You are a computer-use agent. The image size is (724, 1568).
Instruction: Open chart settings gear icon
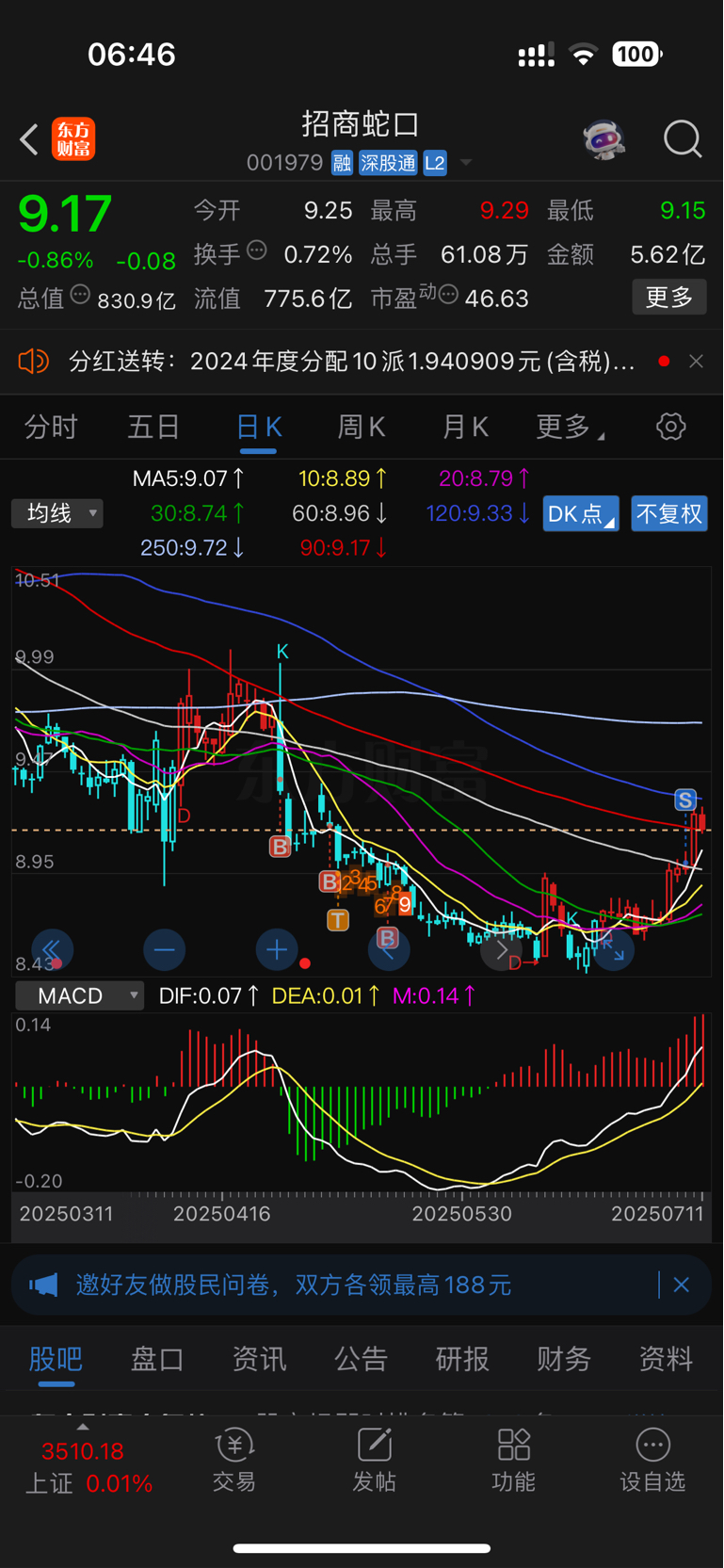670,427
